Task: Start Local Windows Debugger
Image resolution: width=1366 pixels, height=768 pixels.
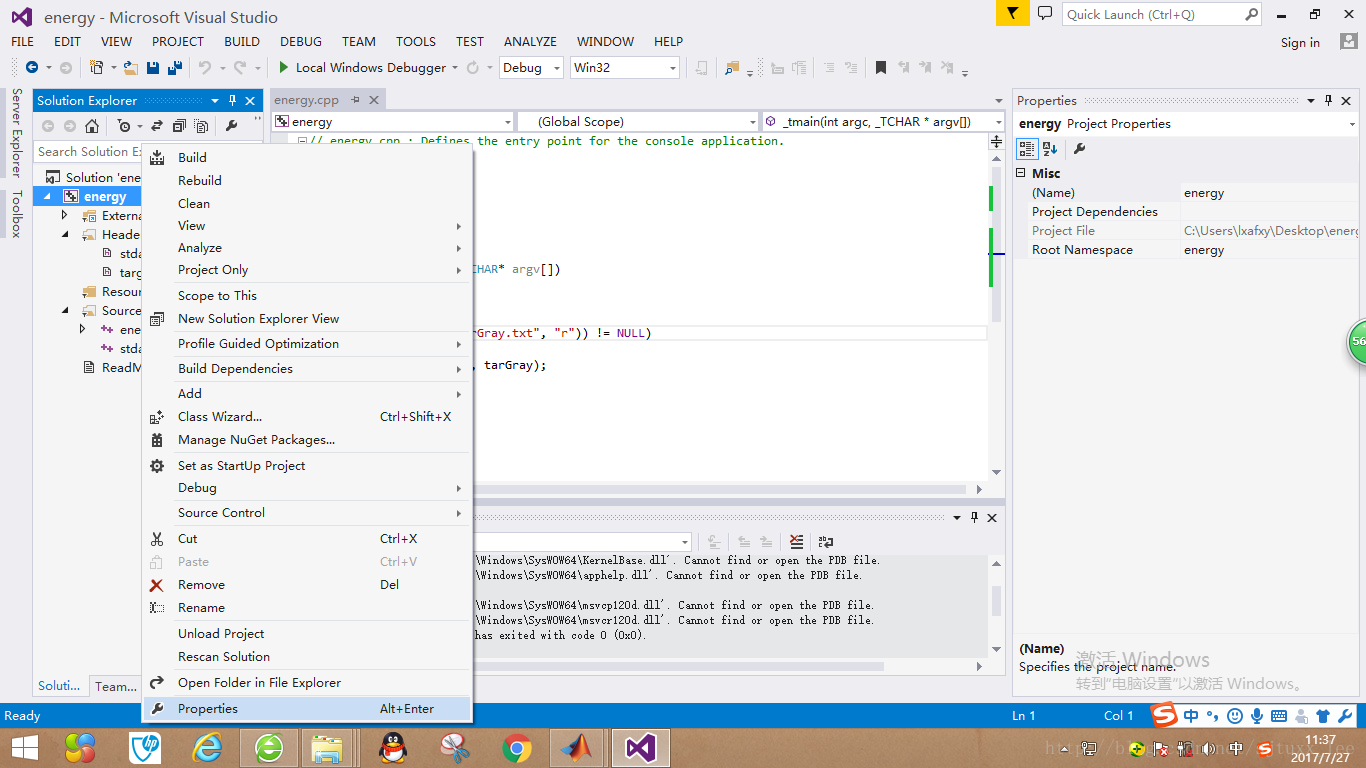Action: click(x=362, y=67)
